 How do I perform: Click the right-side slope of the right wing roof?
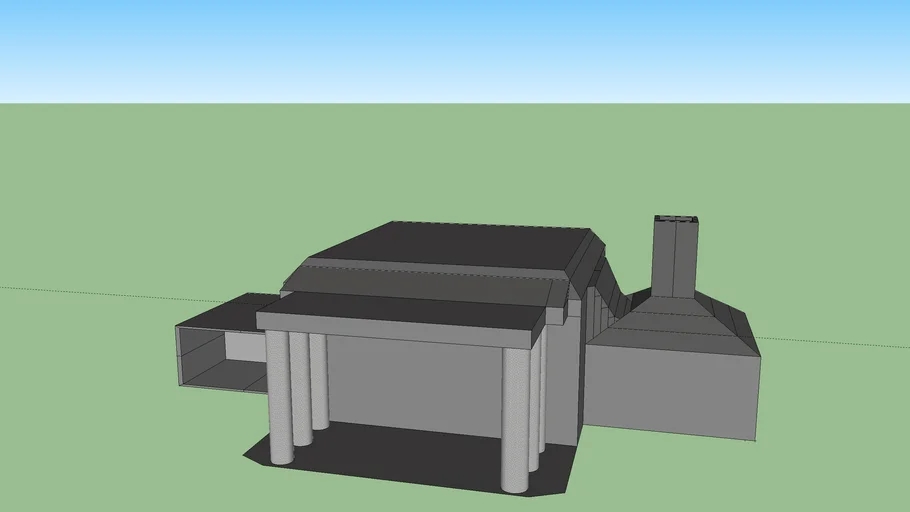click(x=742, y=325)
